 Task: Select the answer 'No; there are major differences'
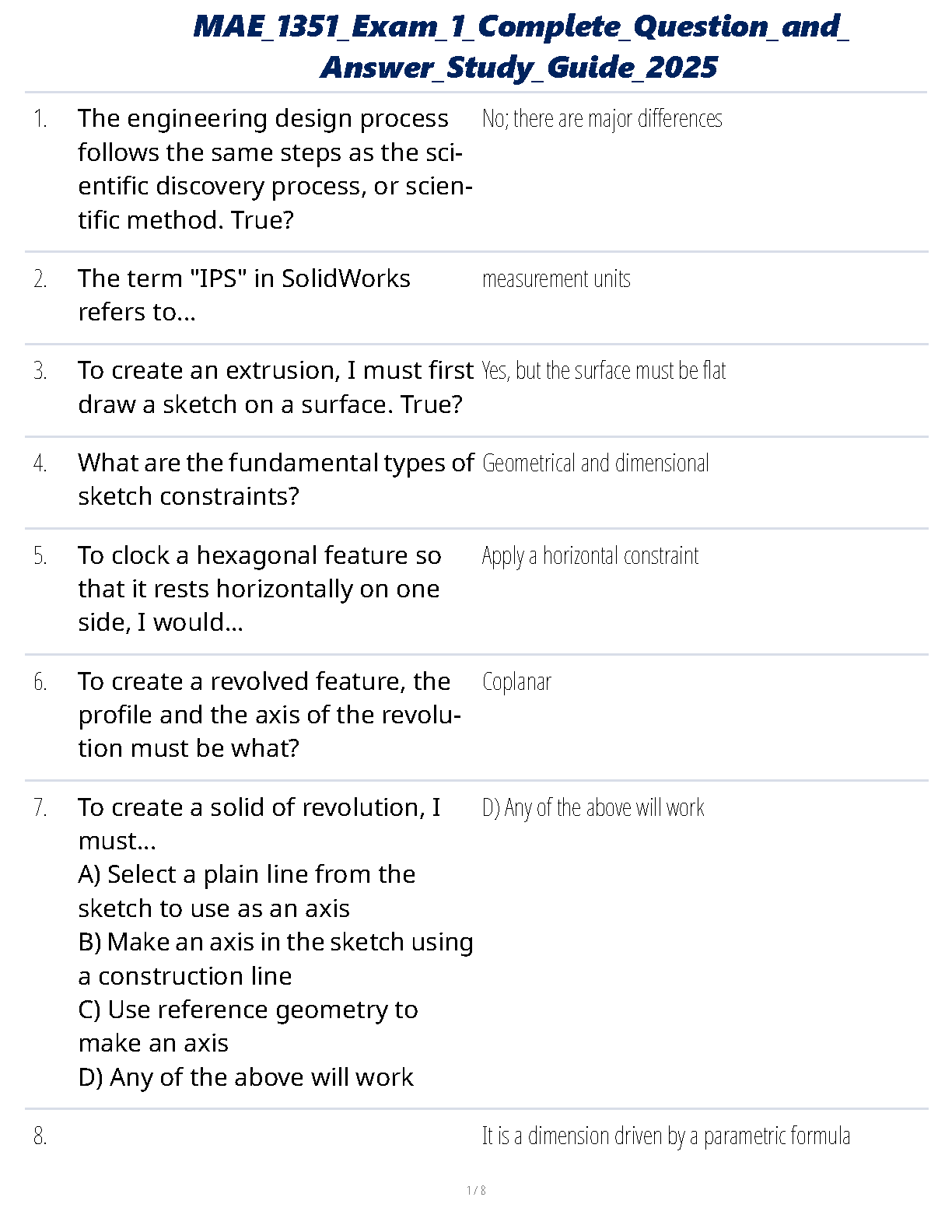pyautogui.click(x=602, y=119)
